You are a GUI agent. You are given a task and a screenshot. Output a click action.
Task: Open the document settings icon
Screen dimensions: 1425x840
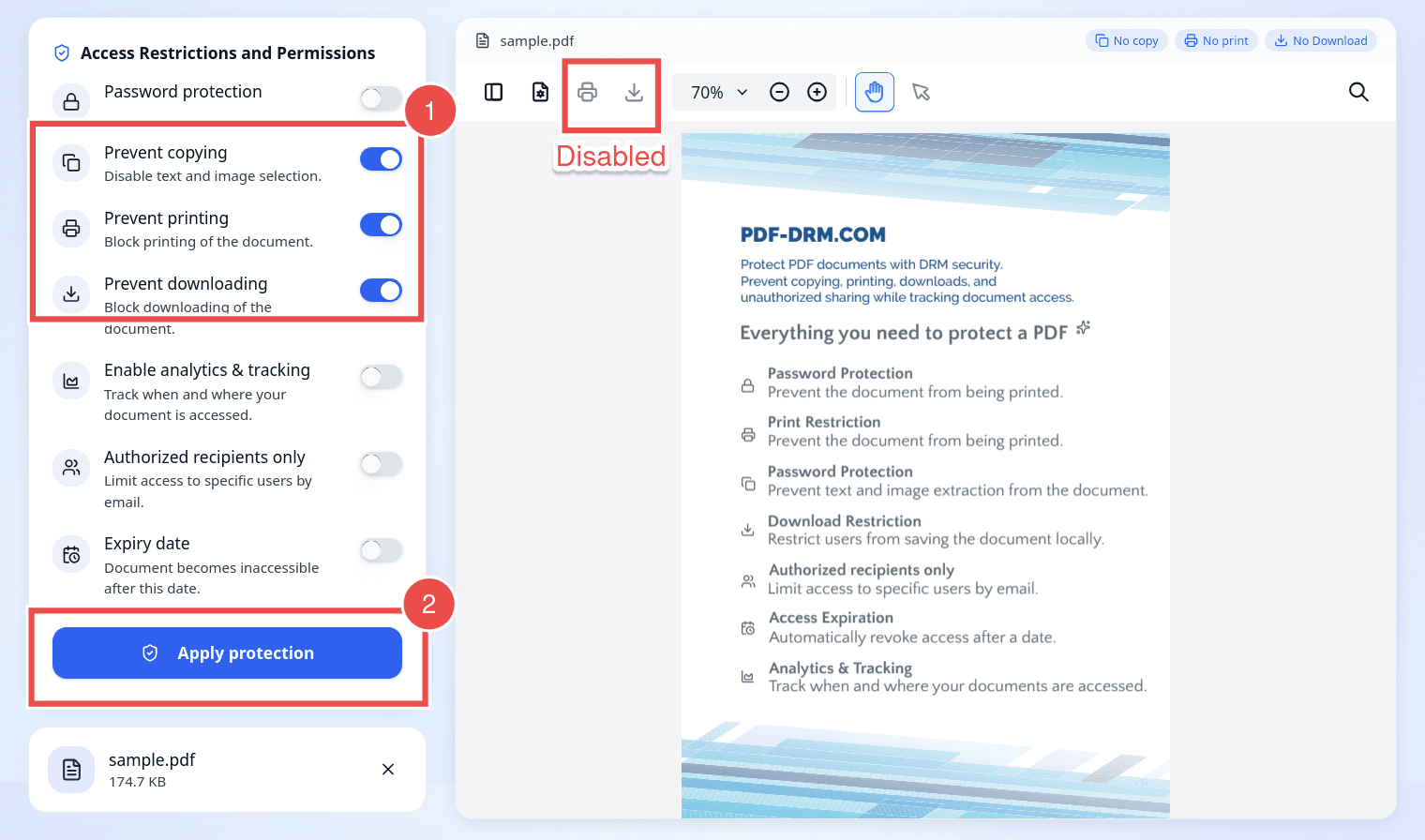[541, 92]
